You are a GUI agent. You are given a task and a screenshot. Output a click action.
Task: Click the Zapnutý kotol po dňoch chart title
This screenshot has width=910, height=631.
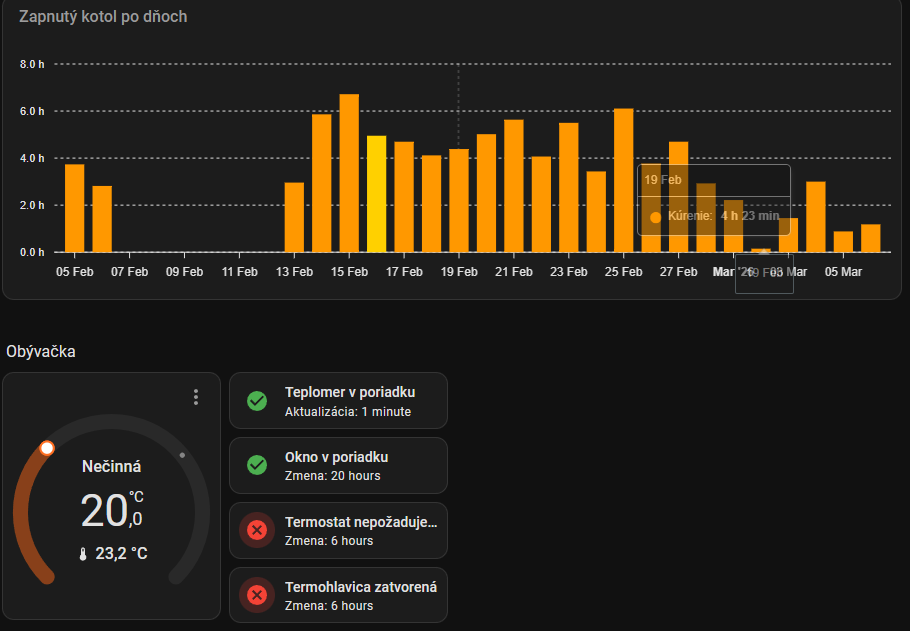point(103,17)
